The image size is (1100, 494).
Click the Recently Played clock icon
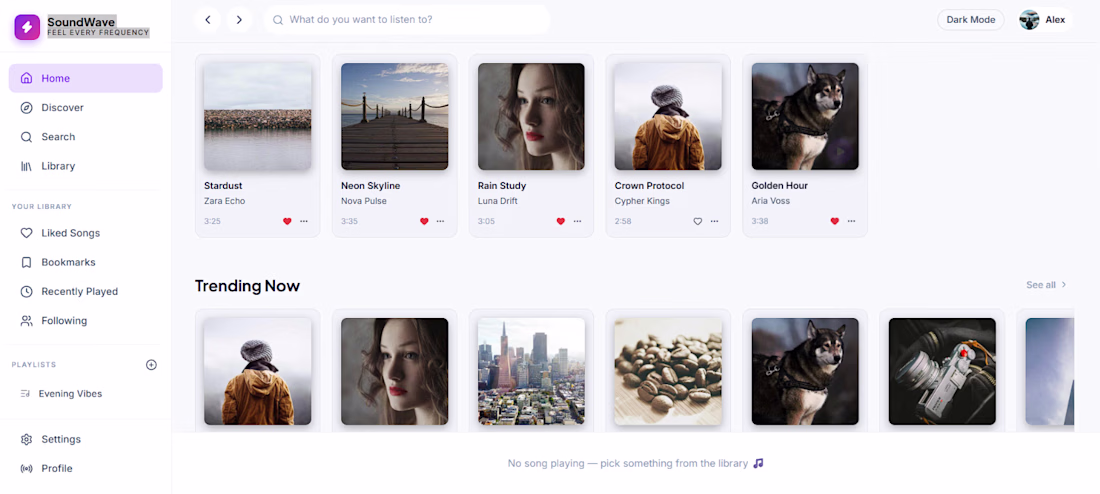27,291
